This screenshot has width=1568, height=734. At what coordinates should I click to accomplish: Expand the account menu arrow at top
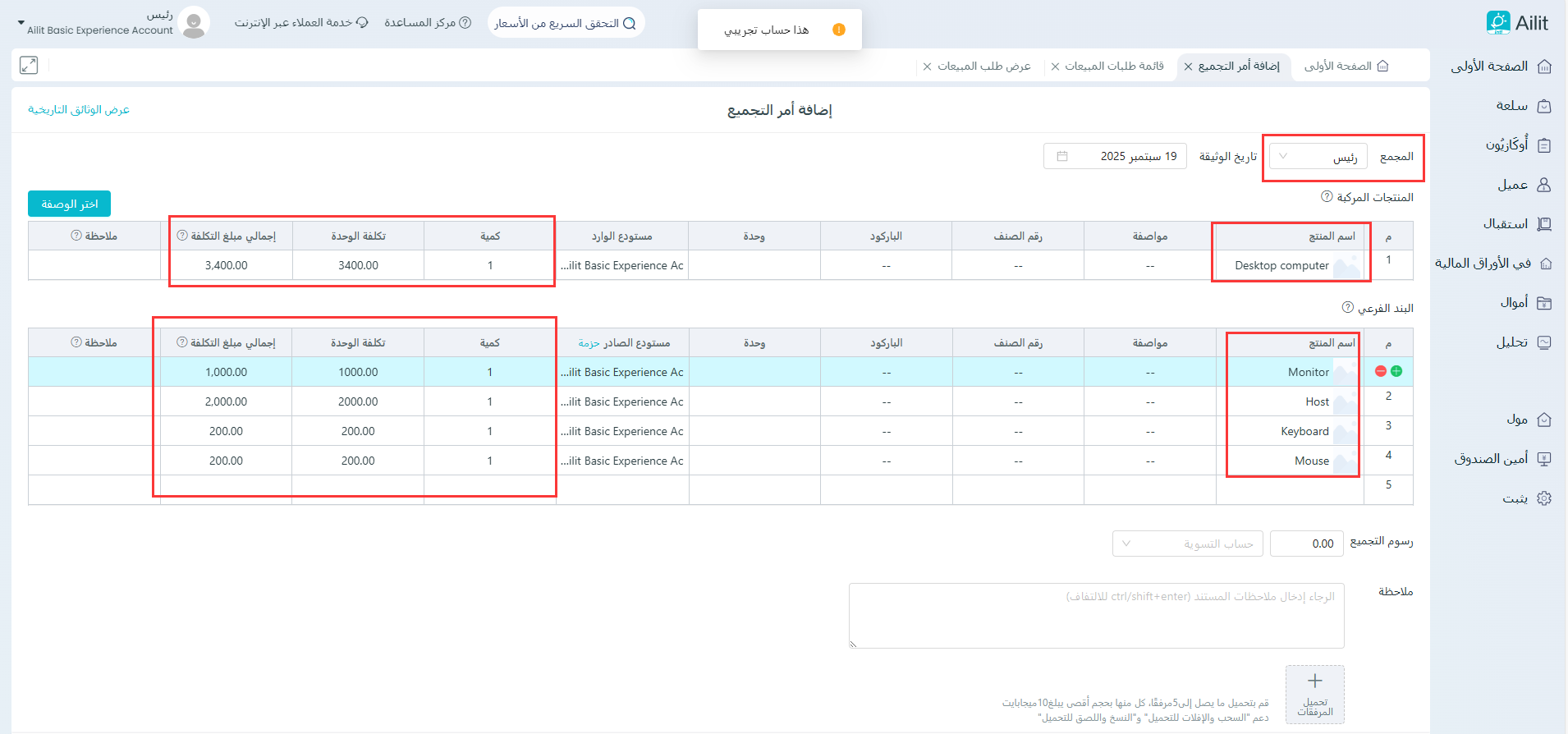[x=21, y=23]
